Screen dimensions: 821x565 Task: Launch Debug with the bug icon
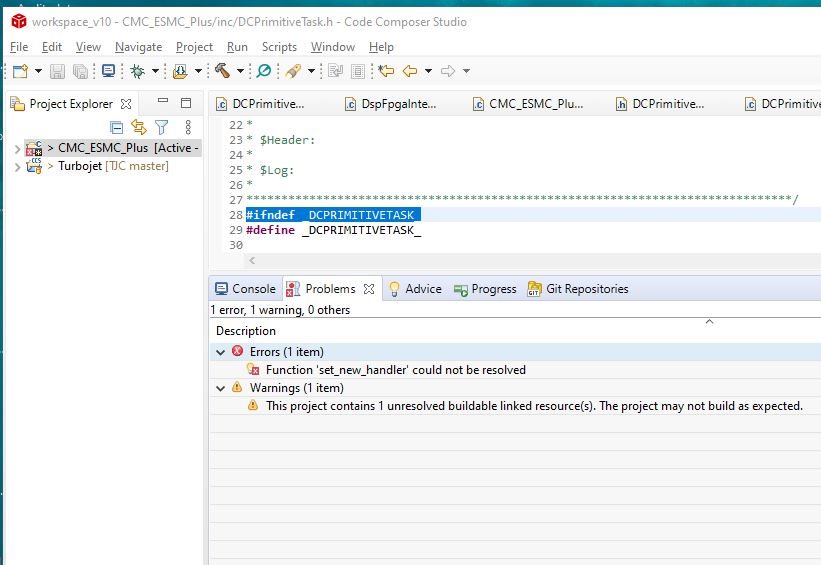pyautogui.click(x=137, y=71)
